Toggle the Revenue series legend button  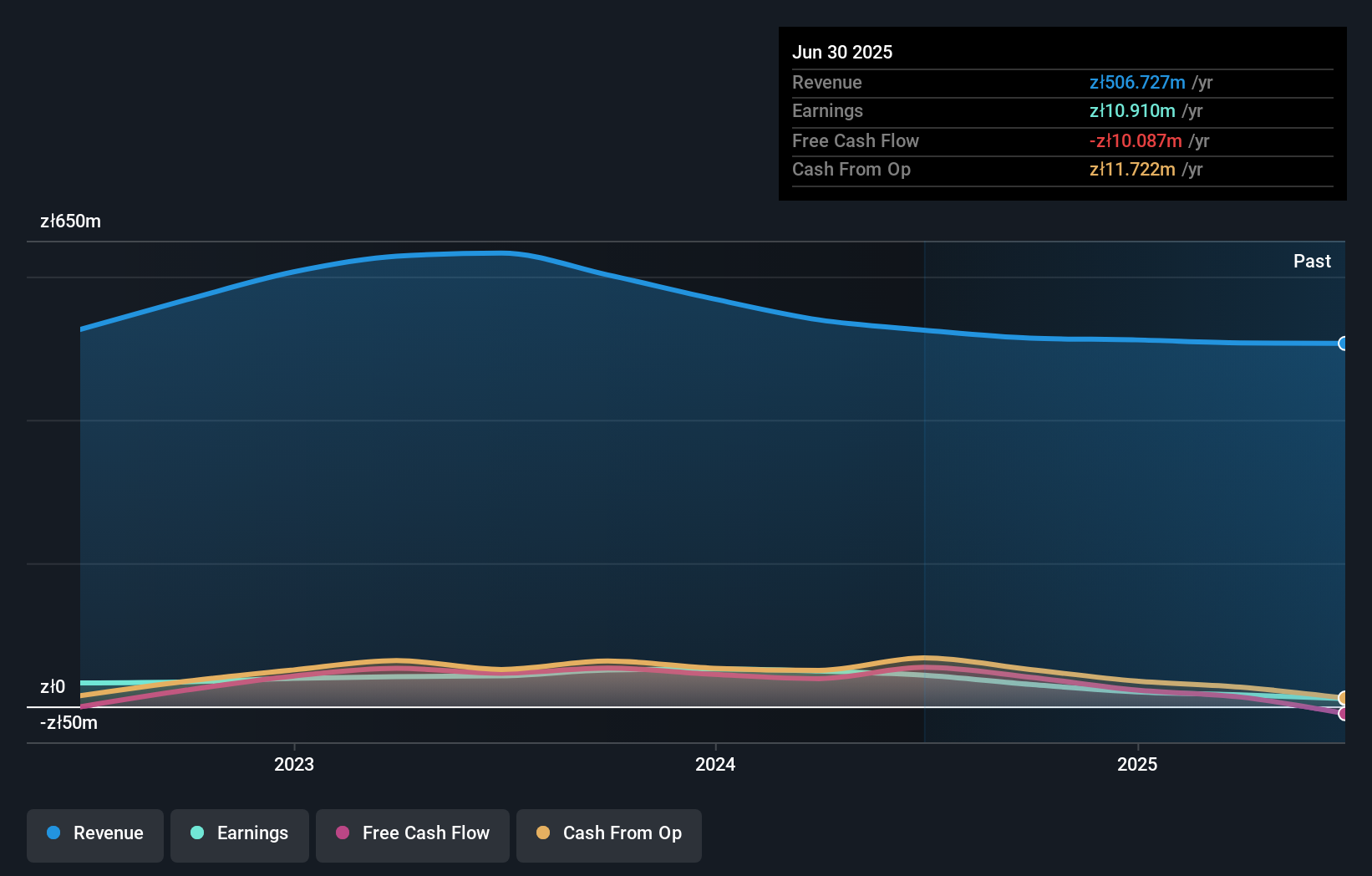[95, 835]
